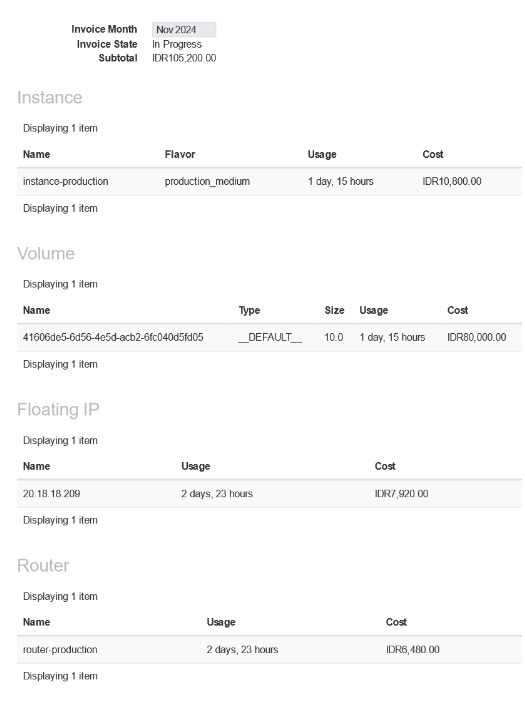Sort Instance table by Name column header

point(36,155)
